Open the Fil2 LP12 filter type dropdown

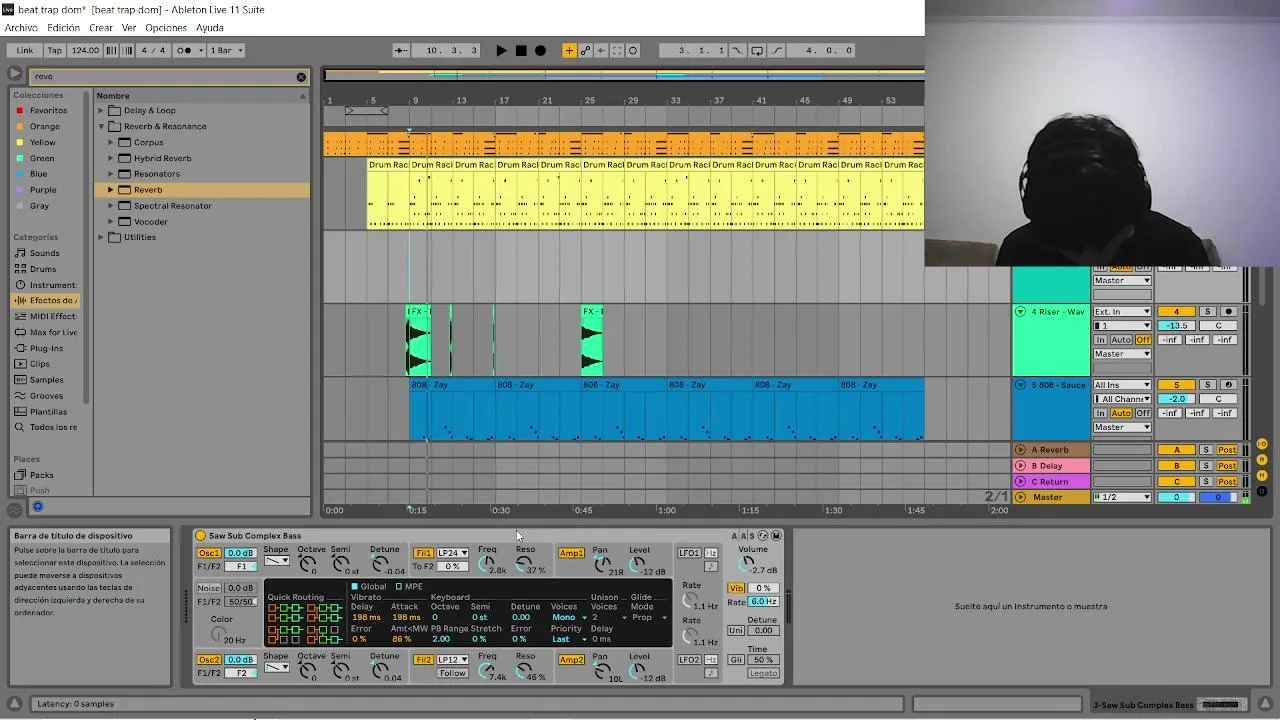(x=453, y=660)
